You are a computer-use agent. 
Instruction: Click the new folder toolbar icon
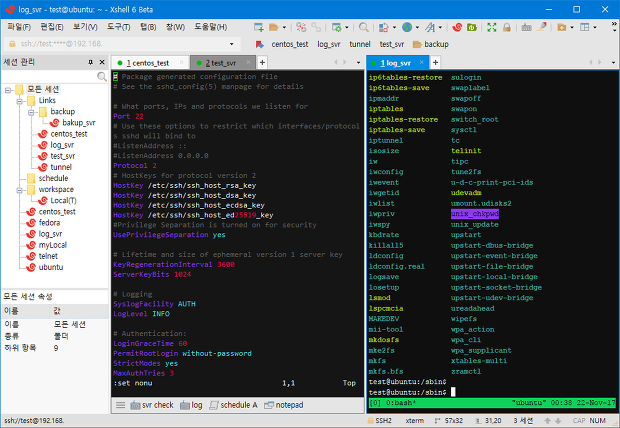click(x=561, y=27)
